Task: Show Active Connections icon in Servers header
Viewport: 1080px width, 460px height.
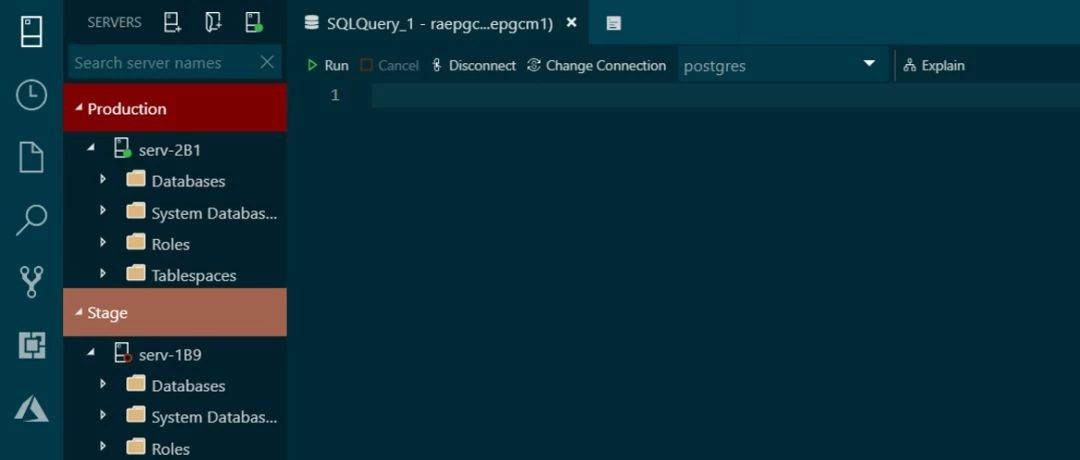Action: point(254,23)
